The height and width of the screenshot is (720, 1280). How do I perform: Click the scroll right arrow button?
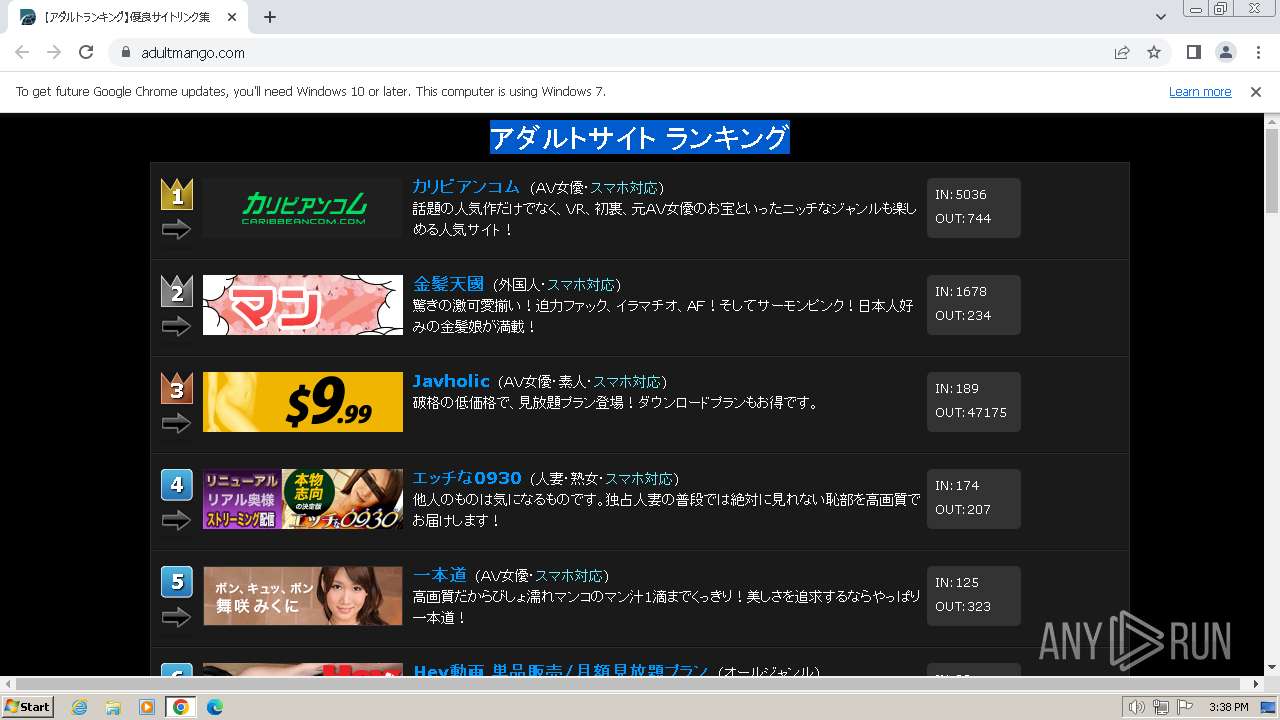pyautogui.click(x=1257, y=684)
